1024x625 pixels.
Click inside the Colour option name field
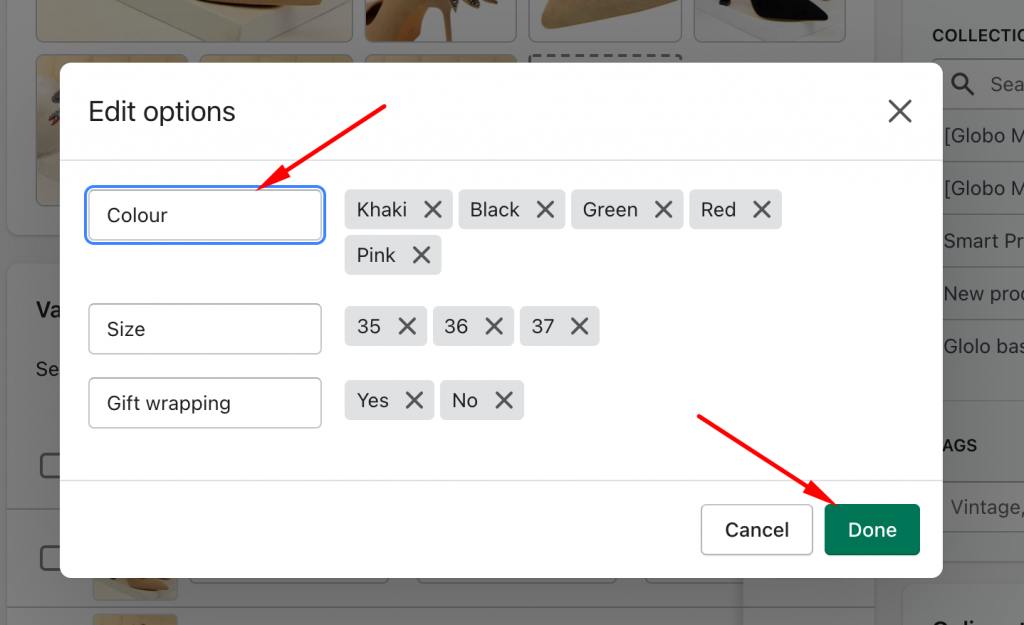(x=204, y=214)
